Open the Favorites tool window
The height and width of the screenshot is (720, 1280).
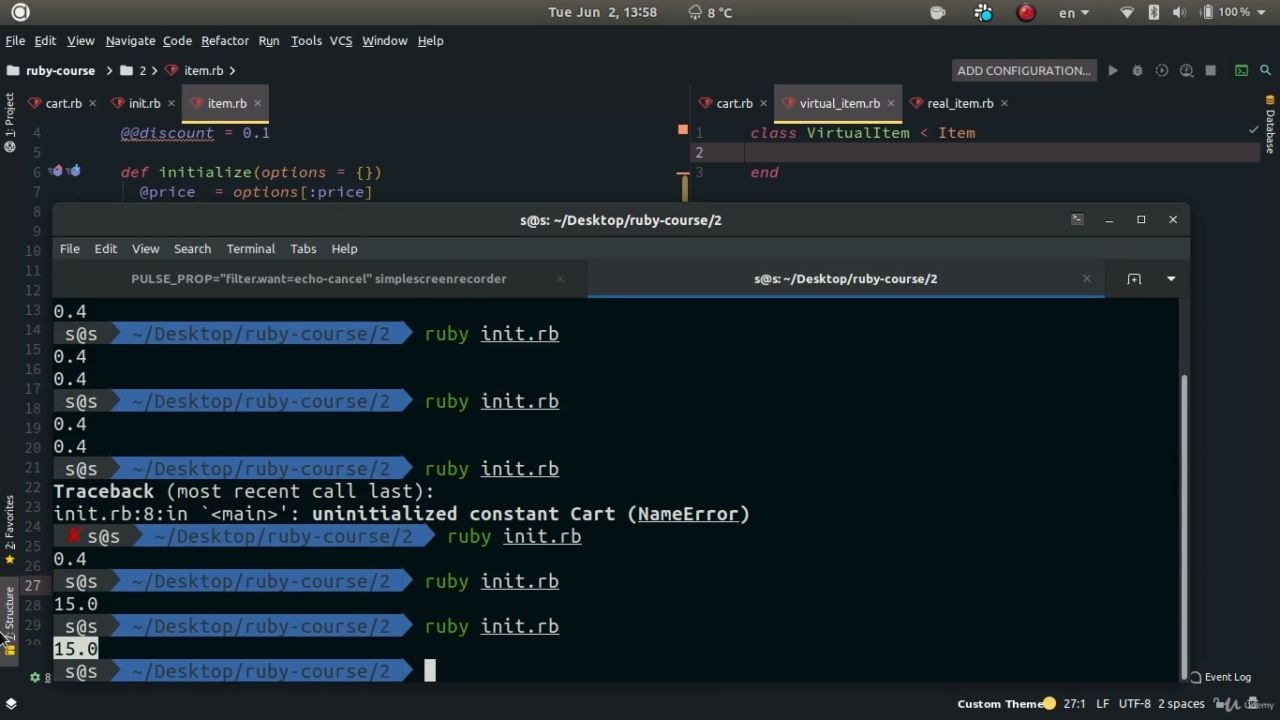tap(9, 530)
